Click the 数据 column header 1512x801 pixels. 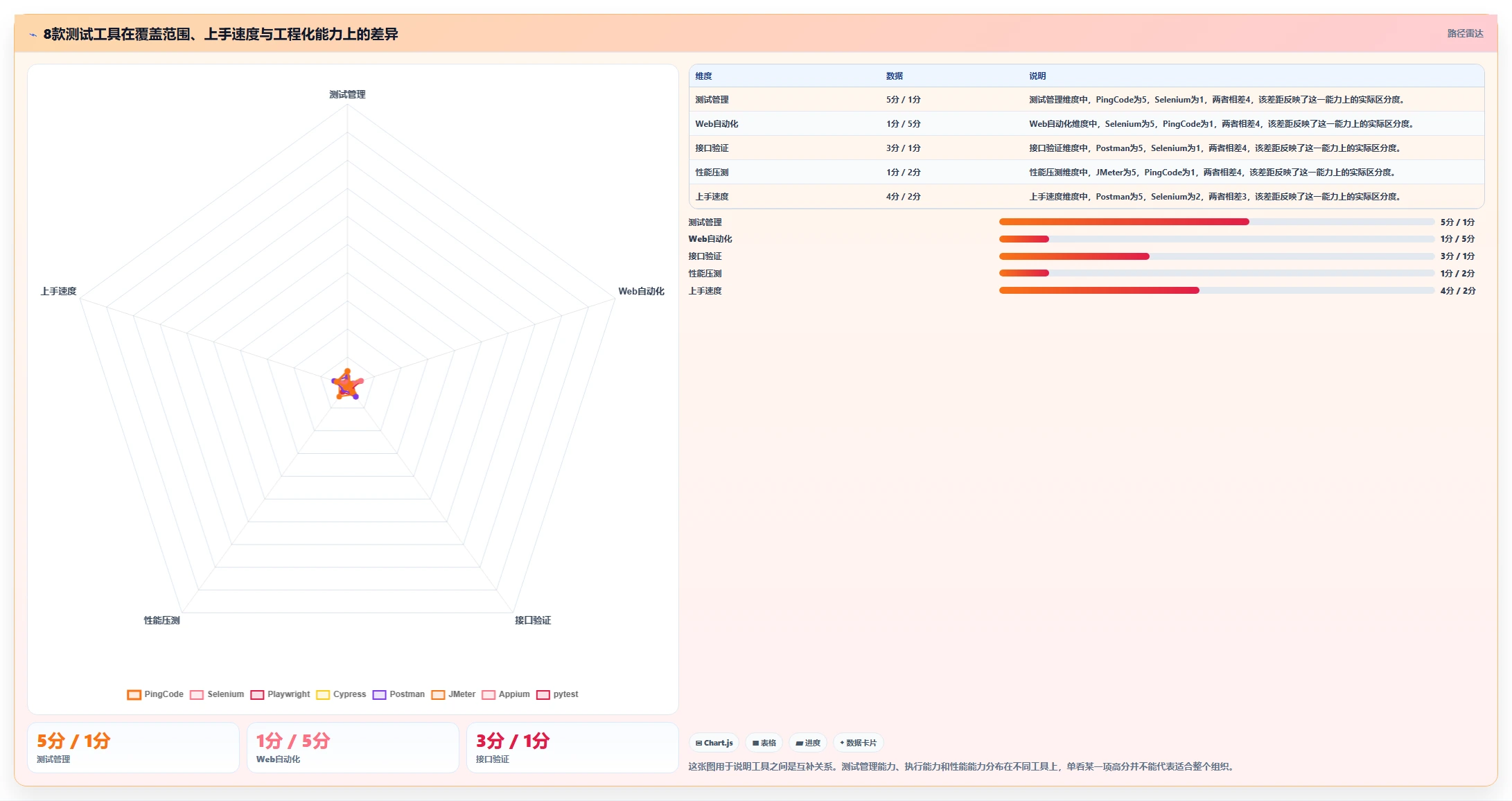[894, 76]
